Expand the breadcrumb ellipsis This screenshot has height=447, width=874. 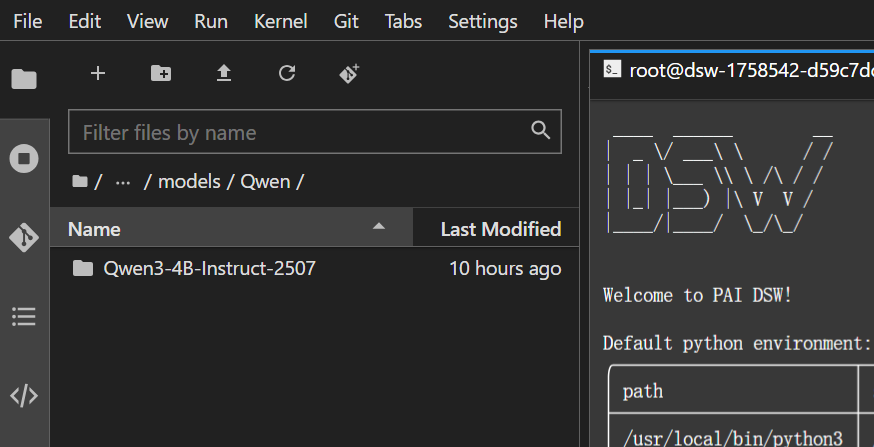click(x=123, y=182)
